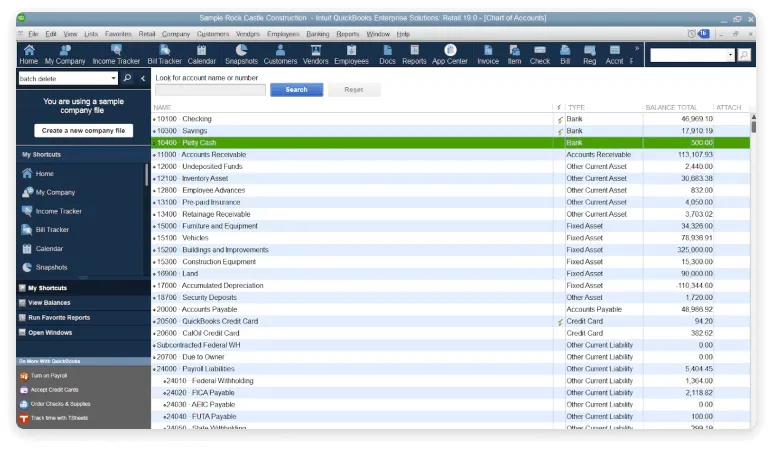
Task: Click Create a new company file
Action: 83,130
